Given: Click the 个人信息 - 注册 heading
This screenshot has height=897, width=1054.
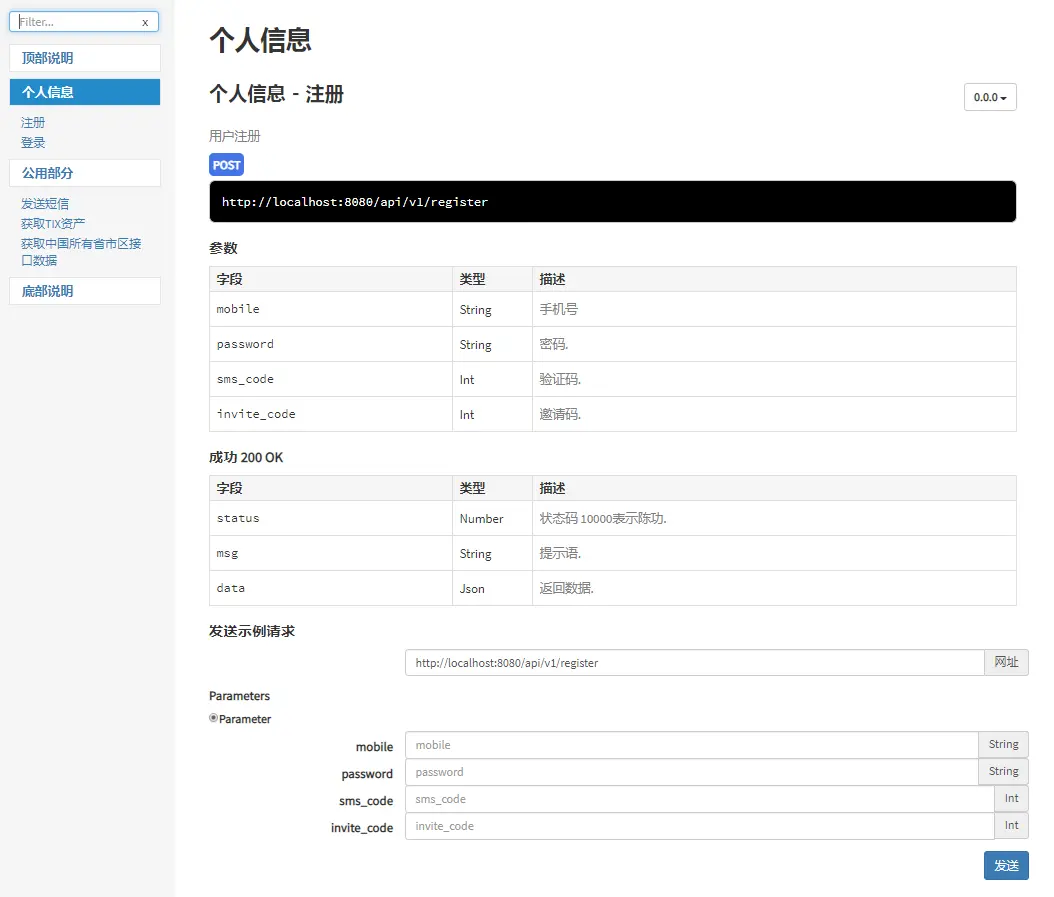Looking at the screenshot, I should [x=276, y=94].
